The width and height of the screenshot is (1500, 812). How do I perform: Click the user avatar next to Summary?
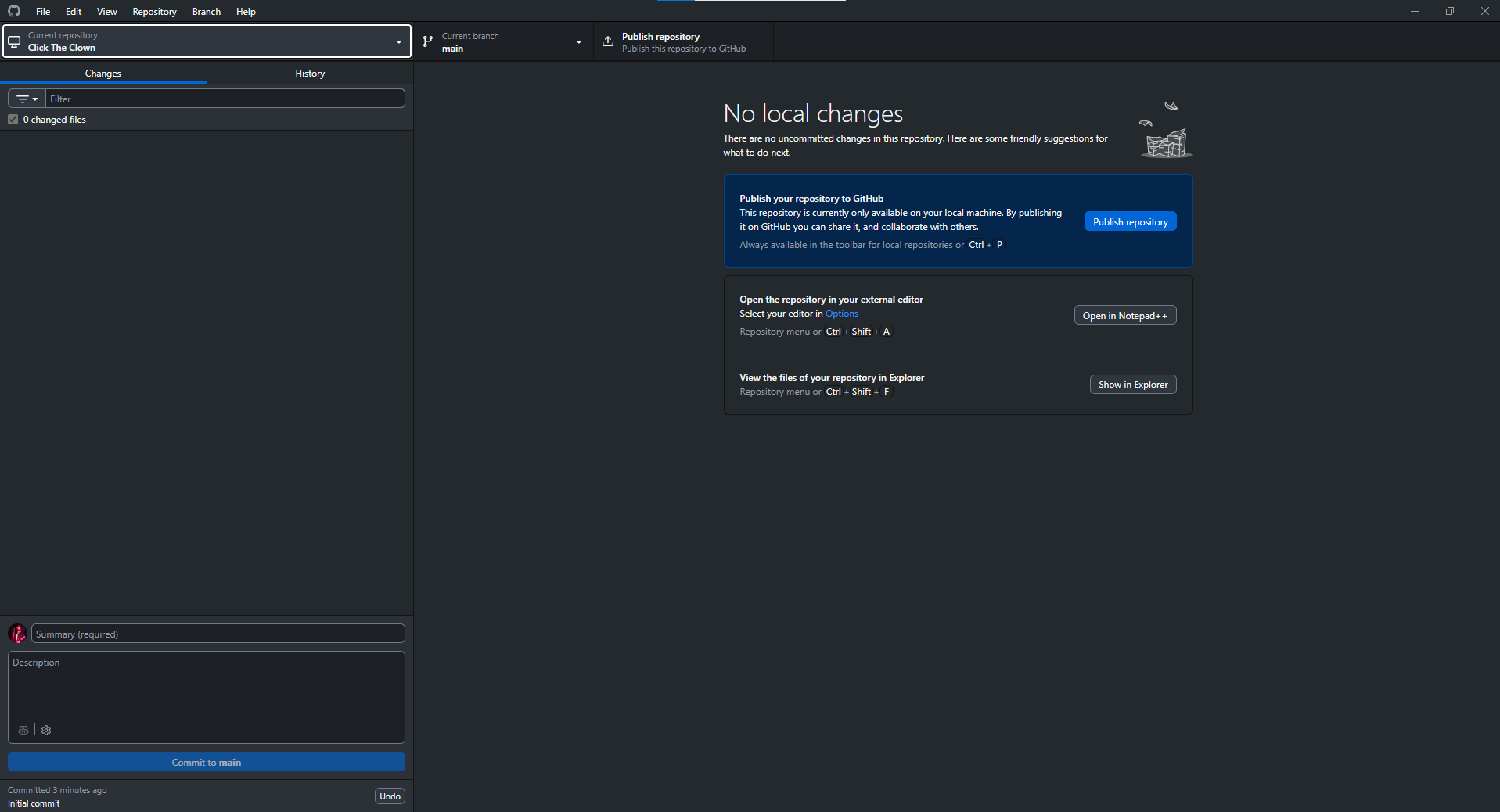[x=17, y=634]
